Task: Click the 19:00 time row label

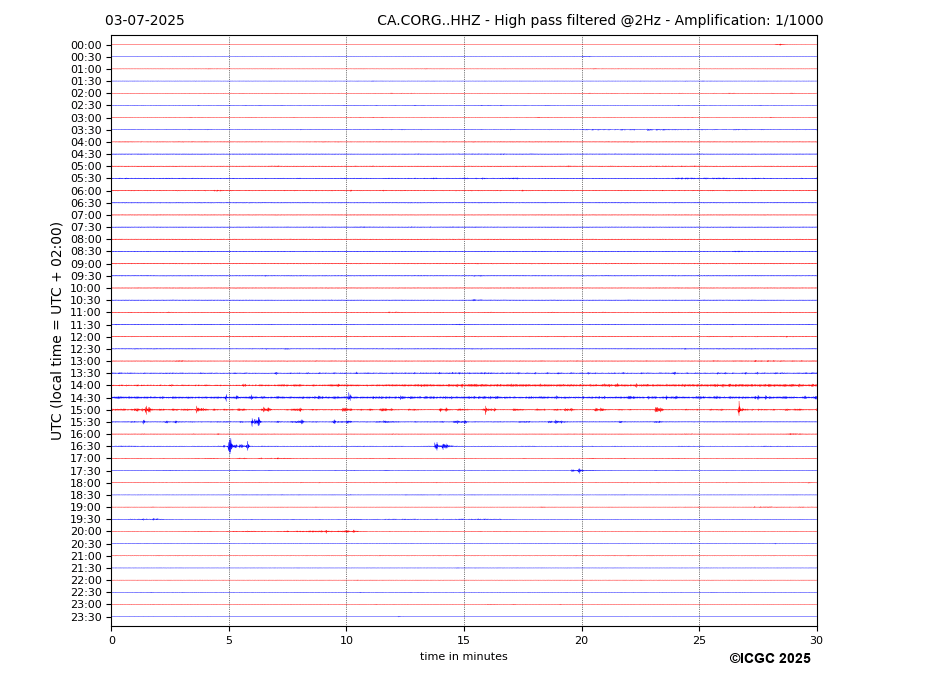Action: (86, 507)
